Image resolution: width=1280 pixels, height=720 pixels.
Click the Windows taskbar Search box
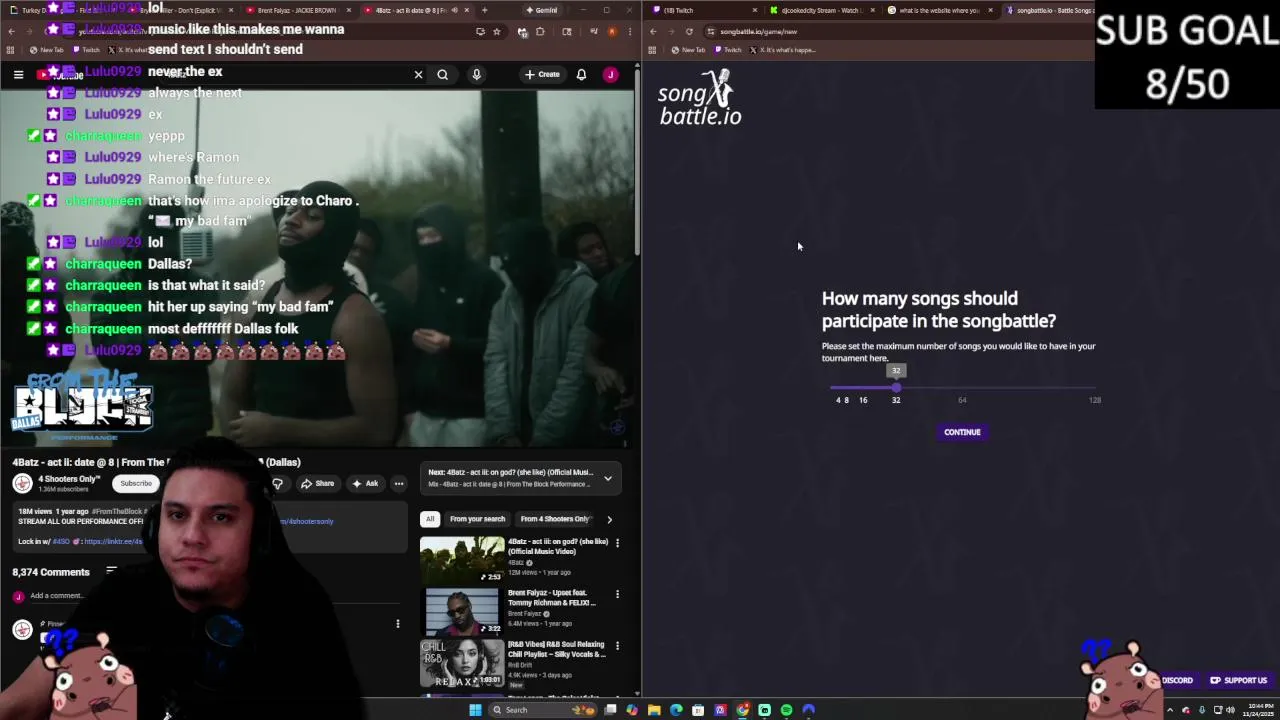click(542, 710)
